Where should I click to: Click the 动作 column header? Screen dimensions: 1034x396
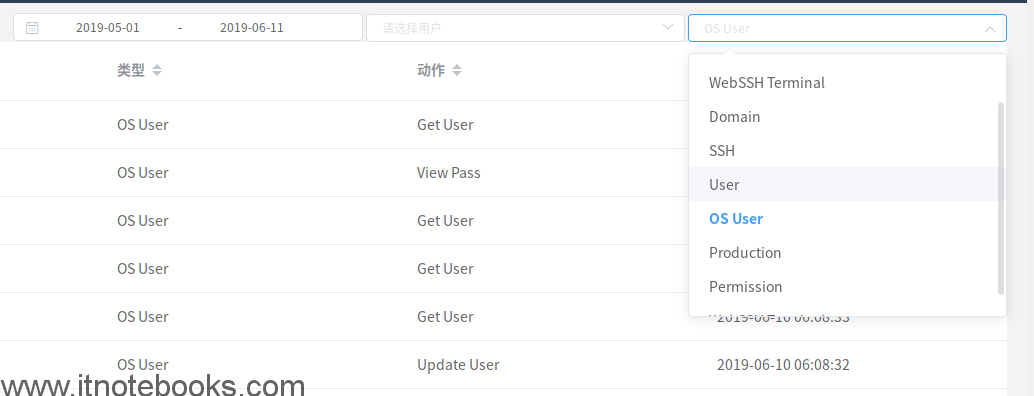point(431,70)
